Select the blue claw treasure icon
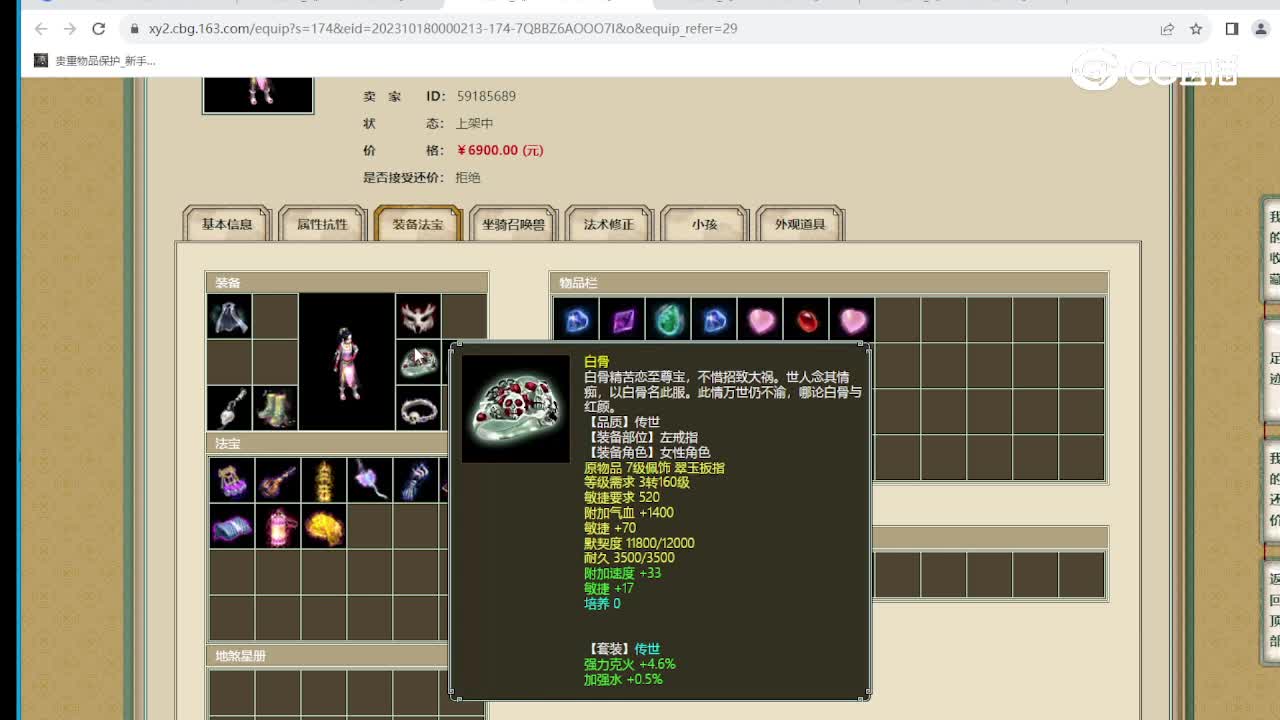Image resolution: width=1280 pixels, height=720 pixels. (x=415, y=481)
